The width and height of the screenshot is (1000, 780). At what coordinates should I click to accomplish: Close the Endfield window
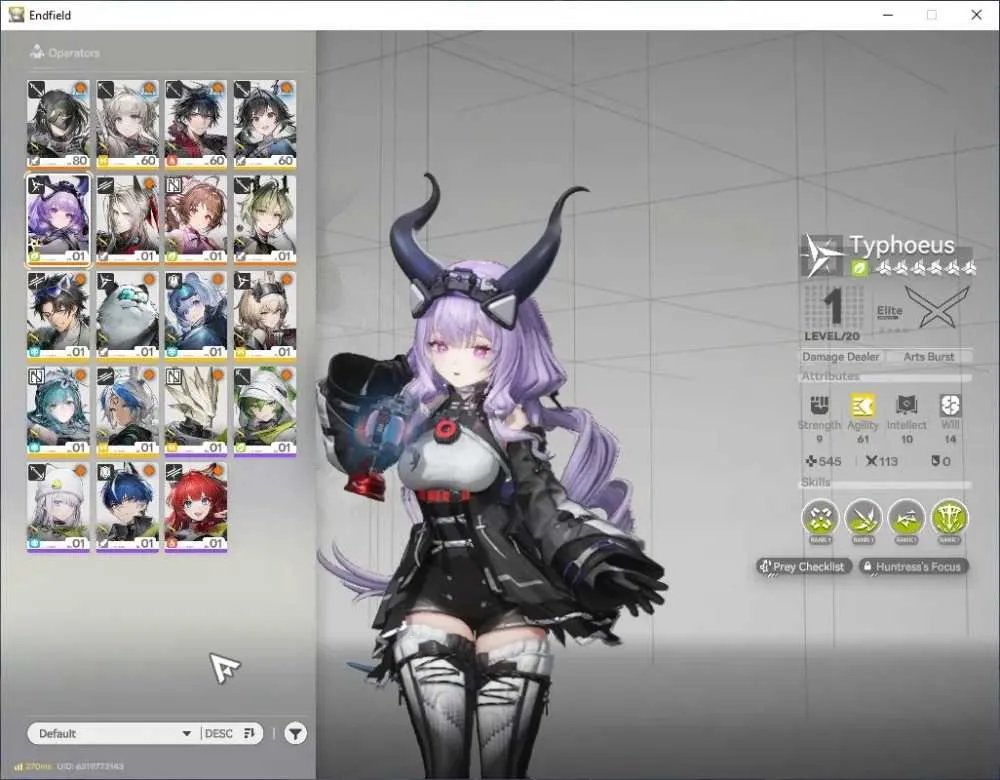click(x=976, y=15)
